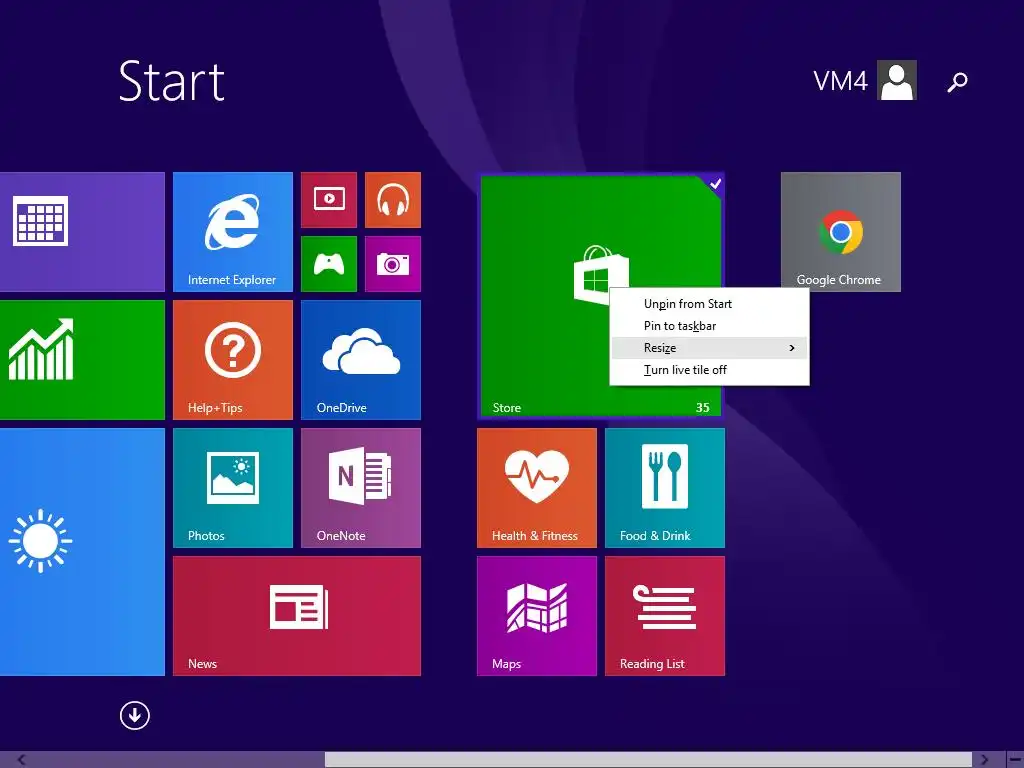Open the Video tile
Screen dimensions: 1024x768
coord(328,200)
